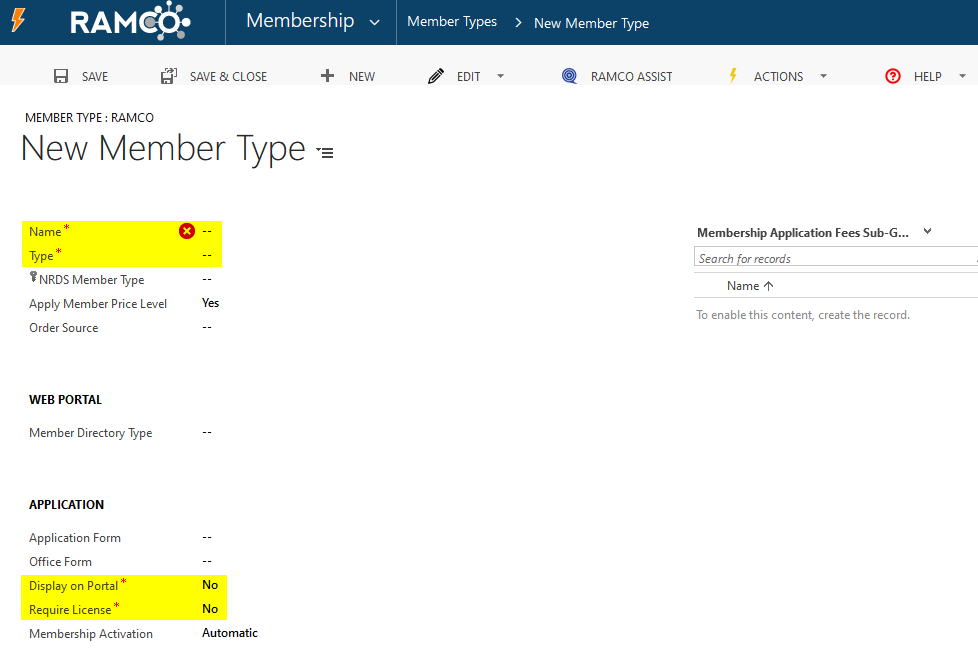
Task: Expand Membership Application Fees Sub-Grid chevron
Action: click(x=927, y=232)
